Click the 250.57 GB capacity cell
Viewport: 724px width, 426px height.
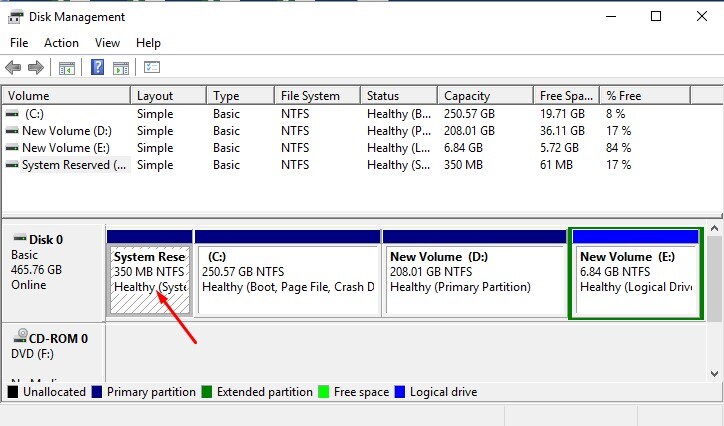pyautogui.click(x=469, y=114)
